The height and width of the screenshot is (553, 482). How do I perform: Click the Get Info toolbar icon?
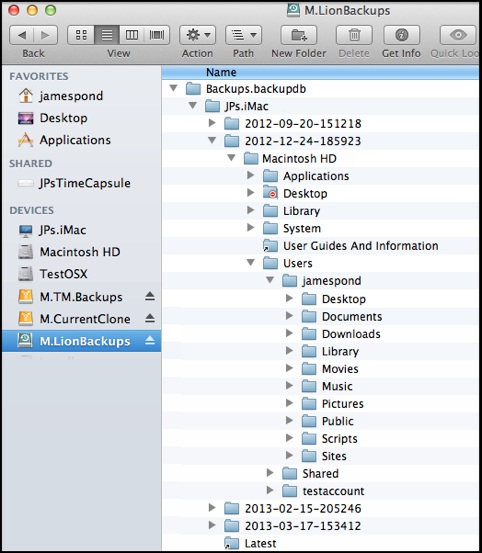coord(402,35)
